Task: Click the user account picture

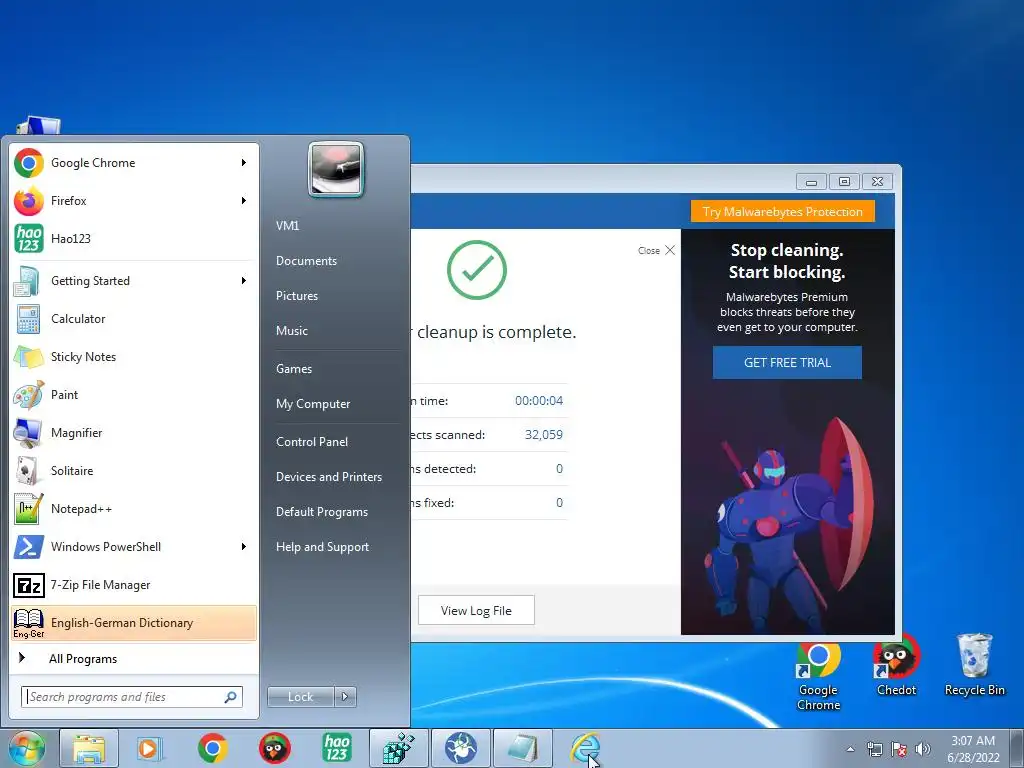Action: point(336,170)
